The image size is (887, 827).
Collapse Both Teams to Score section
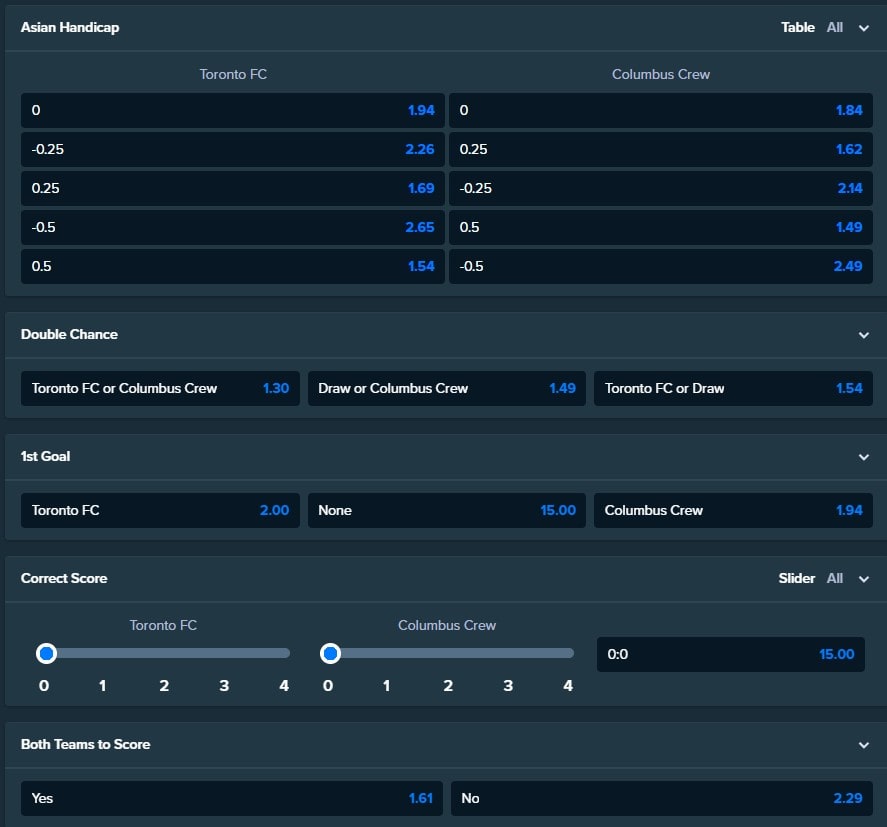[863, 745]
